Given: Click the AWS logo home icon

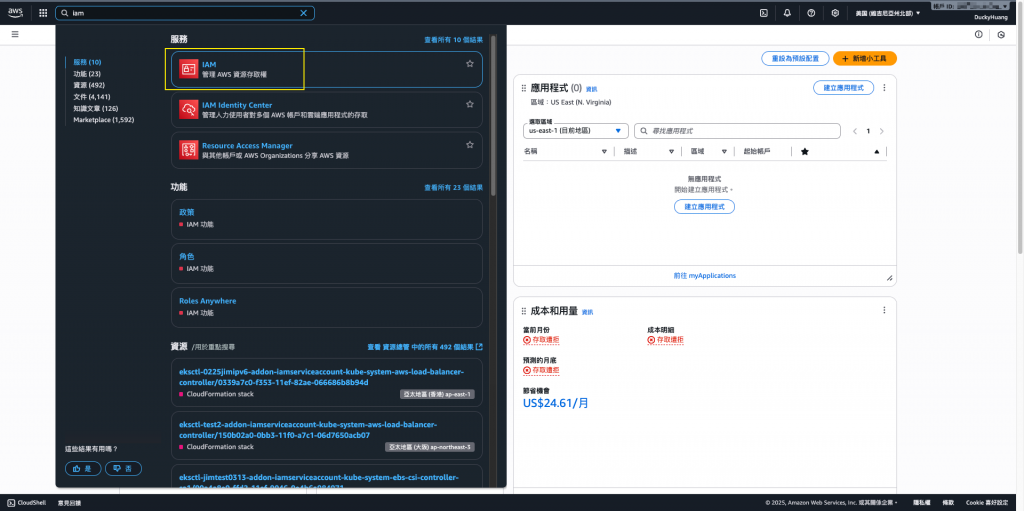Looking at the screenshot, I should point(15,12).
